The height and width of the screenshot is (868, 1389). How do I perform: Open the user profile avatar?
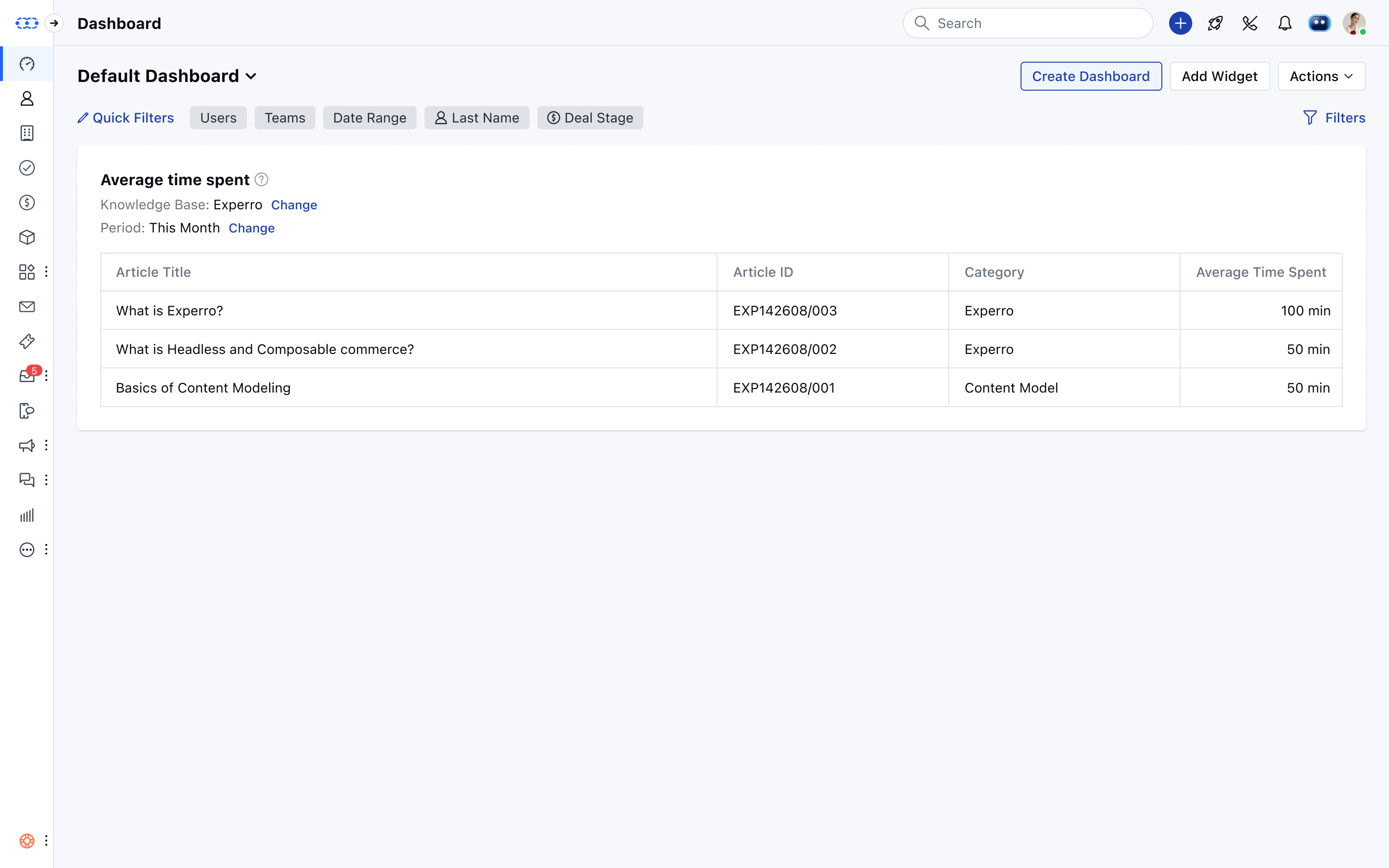coord(1354,23)
